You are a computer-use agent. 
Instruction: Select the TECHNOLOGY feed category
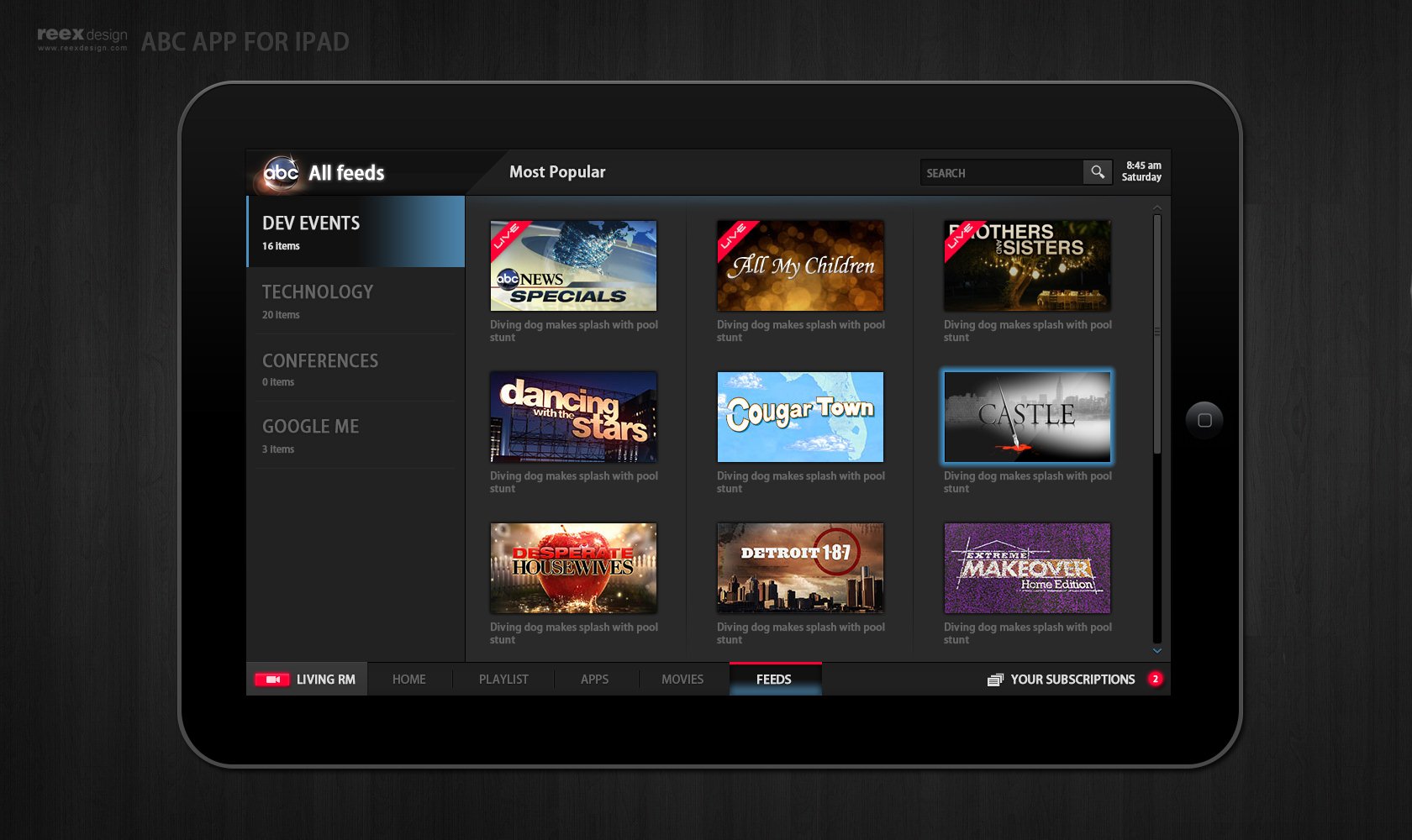point(356,301)
